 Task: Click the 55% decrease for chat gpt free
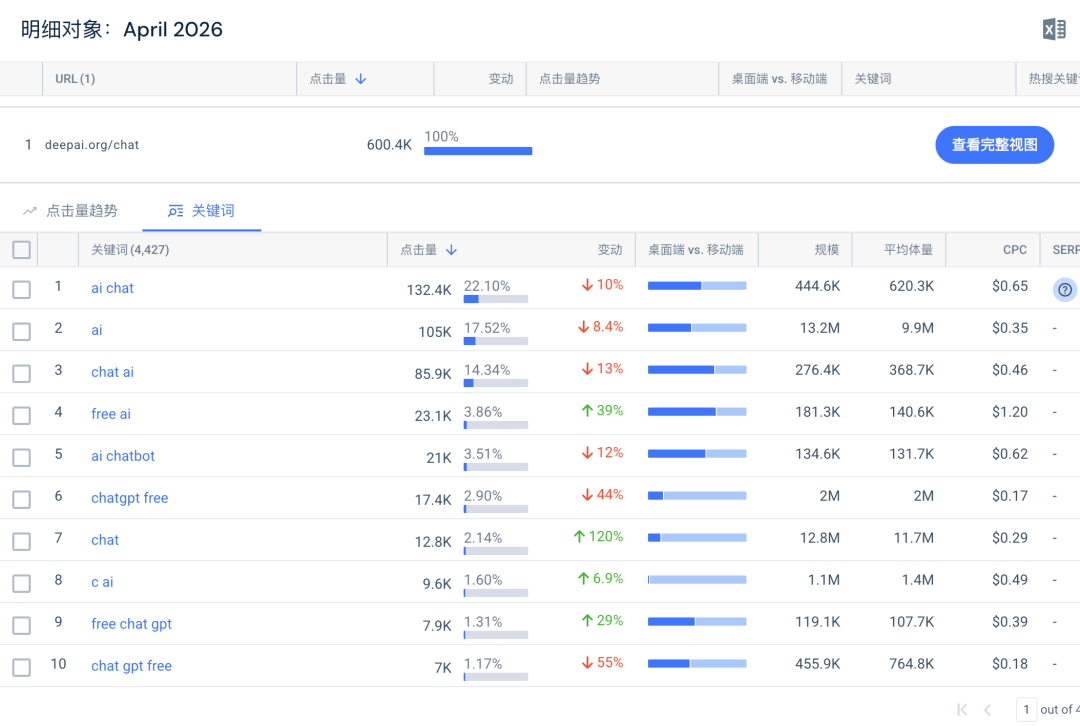603,663
